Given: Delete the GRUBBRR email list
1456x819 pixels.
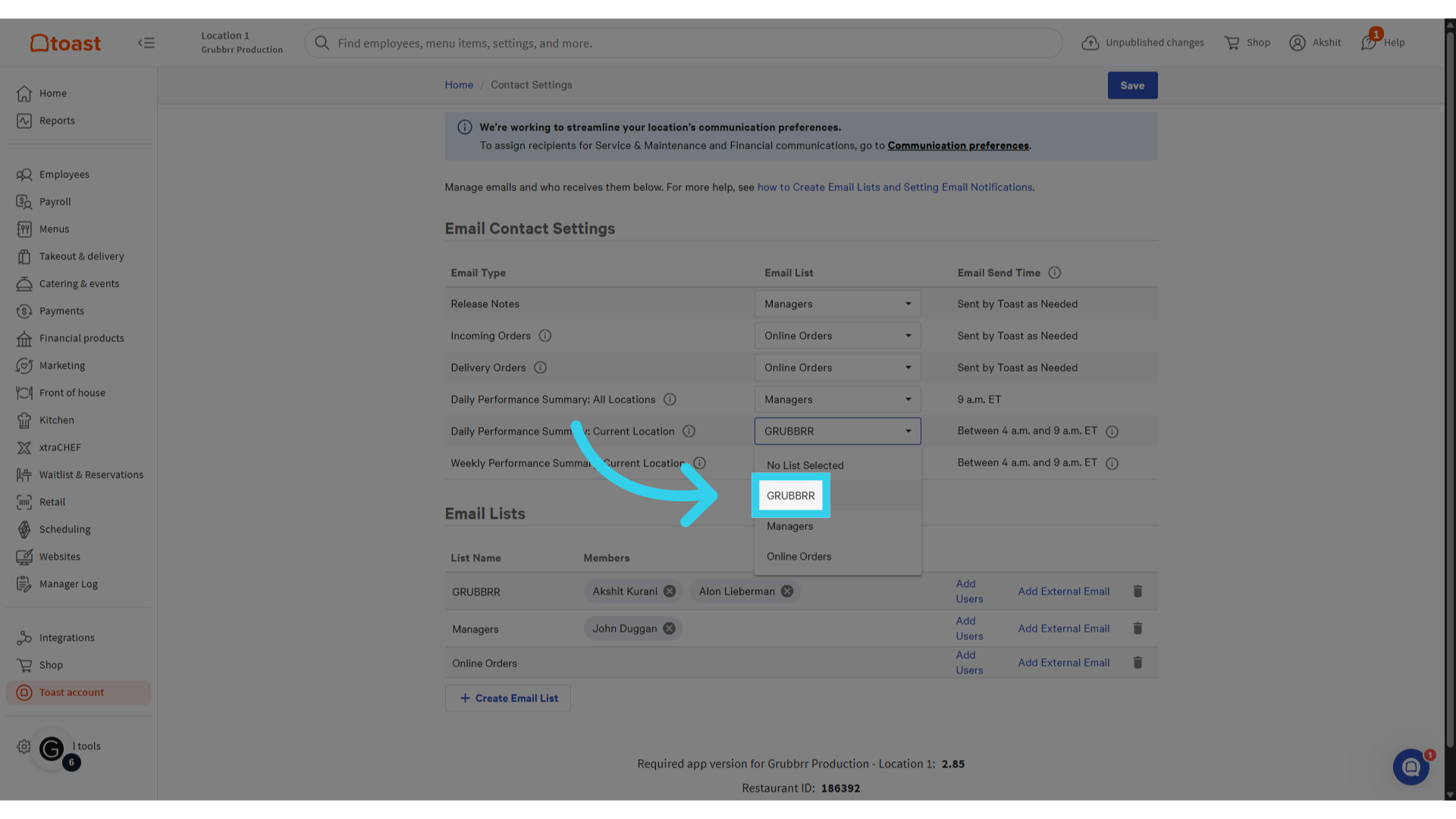Looking at the screenshot, I should tap(1137, 591).
